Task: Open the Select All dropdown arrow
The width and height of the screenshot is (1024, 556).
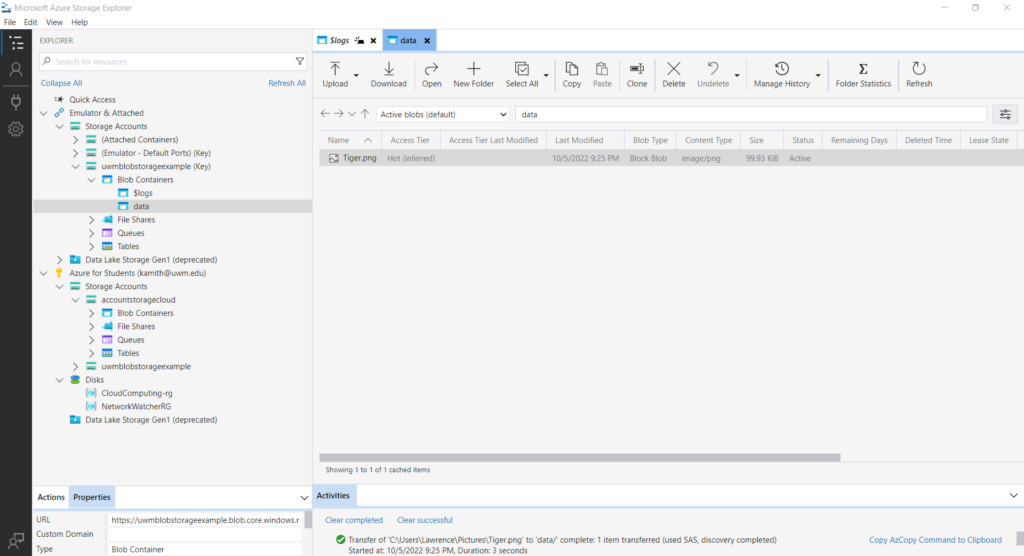Action: click(x=546, y=75)
